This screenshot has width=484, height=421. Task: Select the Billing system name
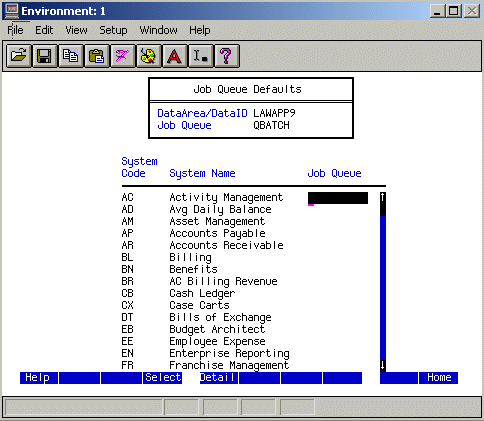190,257
